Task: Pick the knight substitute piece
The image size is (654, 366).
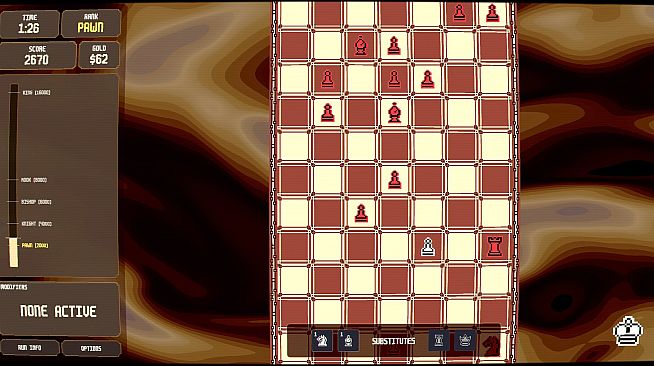Action: point(322,341)
